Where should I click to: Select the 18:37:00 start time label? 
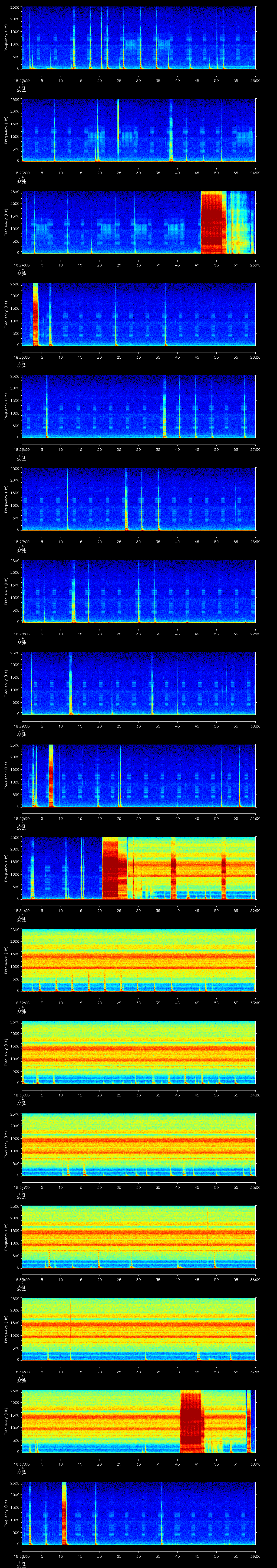coord(21,1463)
